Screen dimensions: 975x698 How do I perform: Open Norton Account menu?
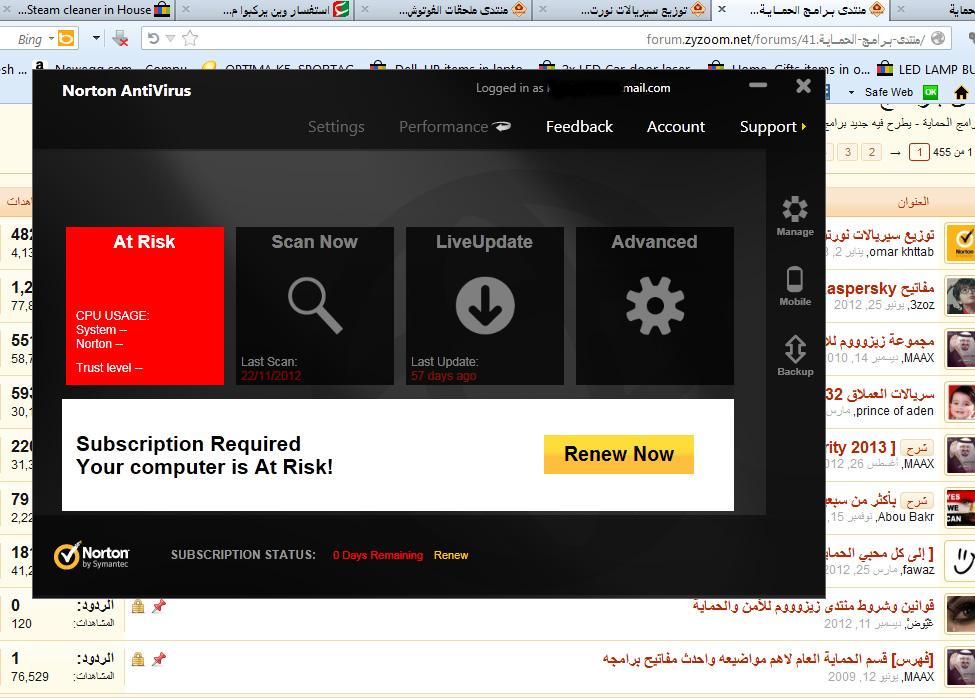[x=676, y=127]
